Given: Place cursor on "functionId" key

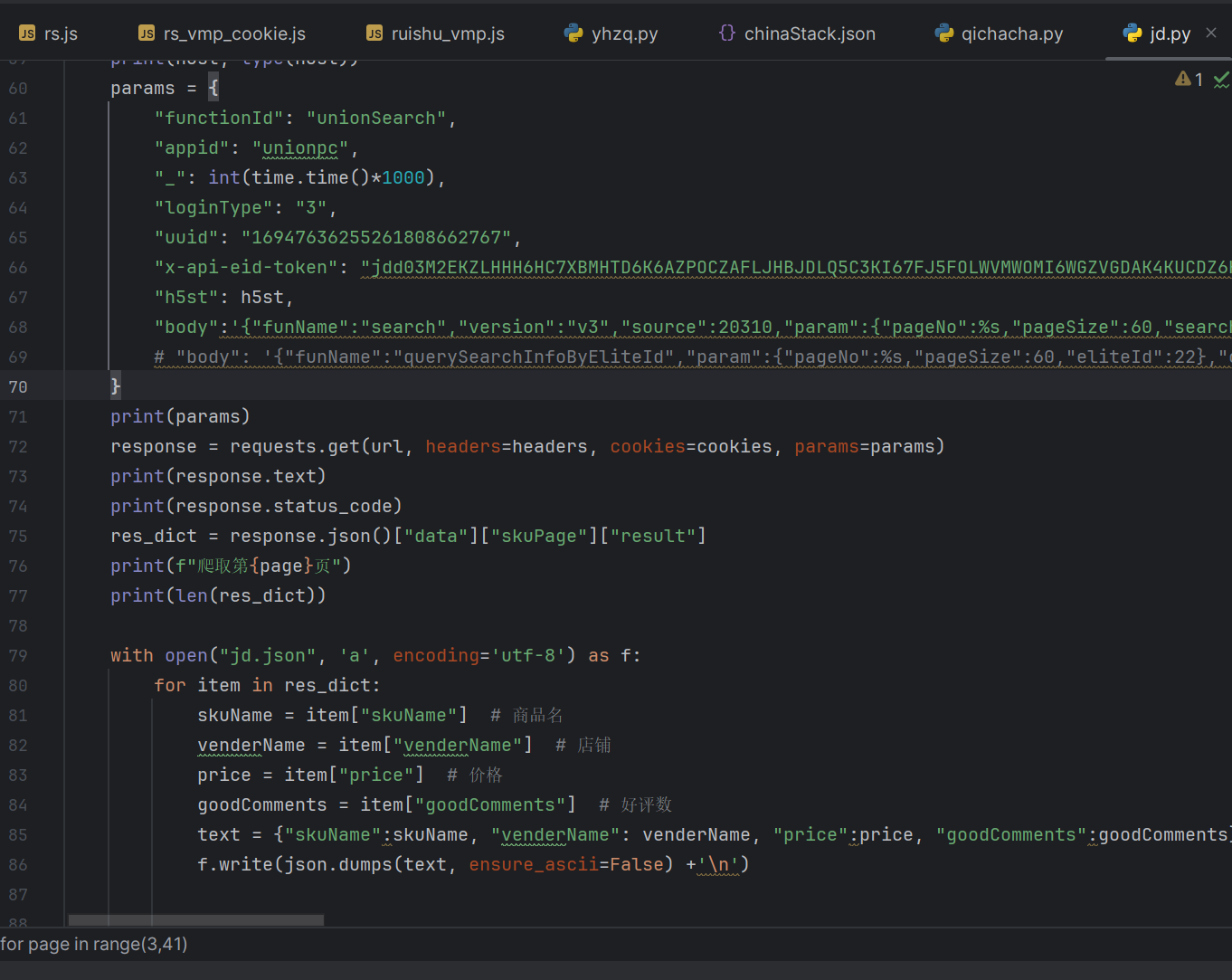Looking at the screenshot, I should (x=219, y=119).
